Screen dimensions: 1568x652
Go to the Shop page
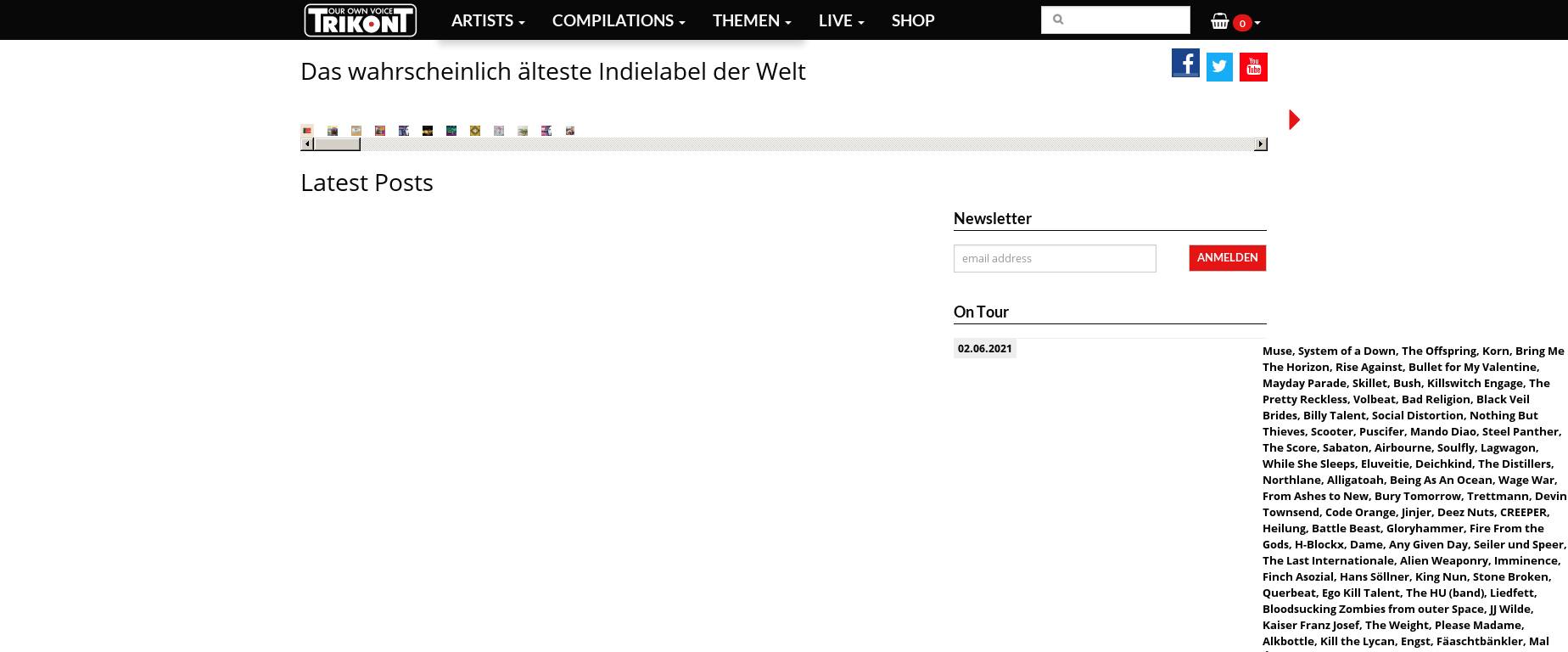tap(912, 20)
